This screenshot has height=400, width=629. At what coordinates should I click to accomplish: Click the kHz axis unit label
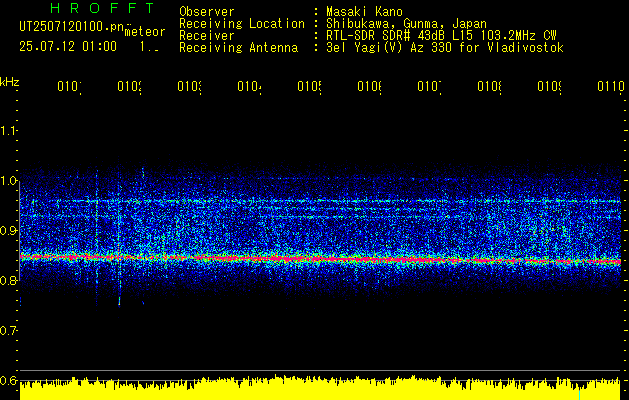9,83
